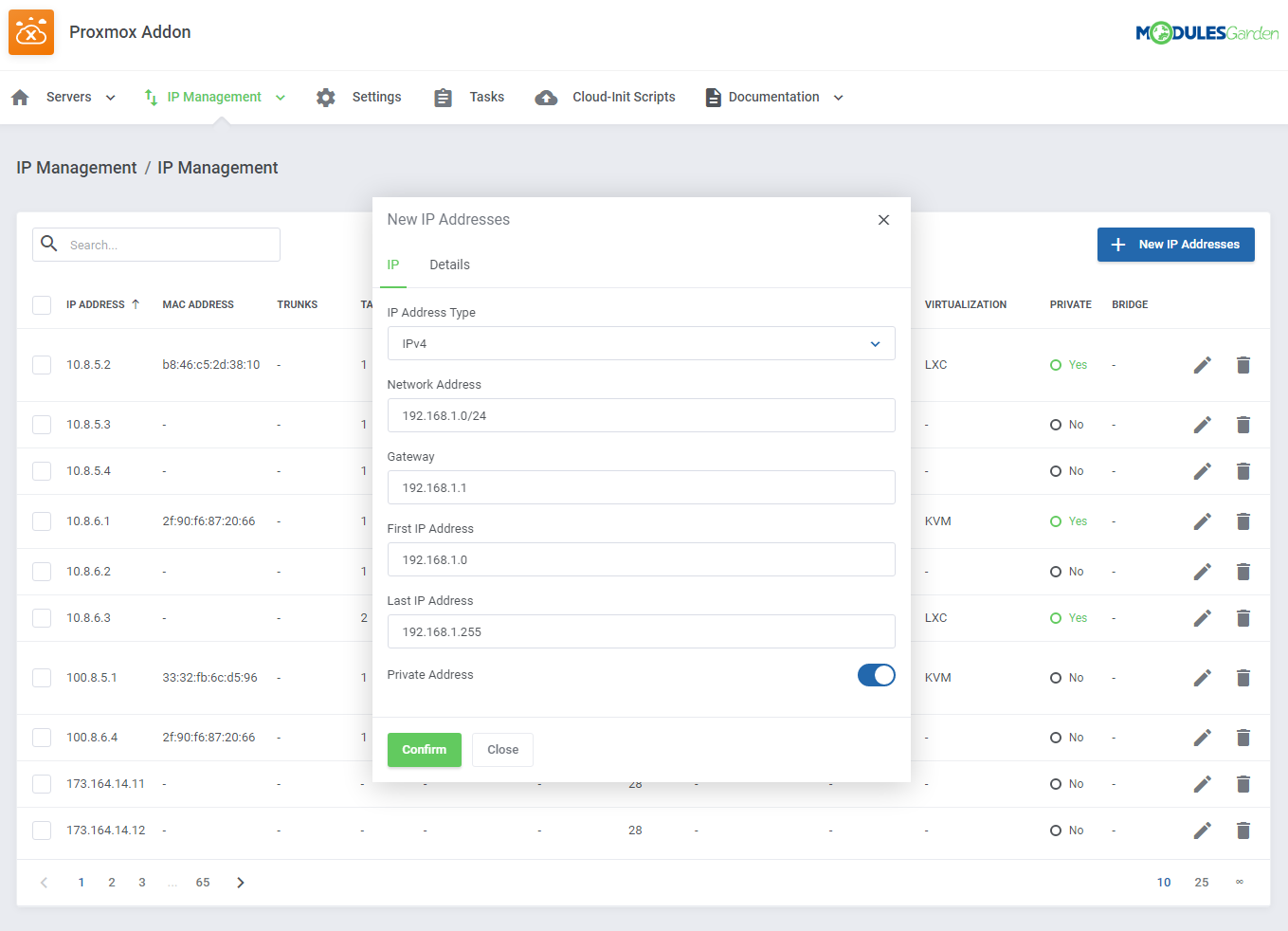Open the IP Address Type dropdown

click(x=641, y=343)
